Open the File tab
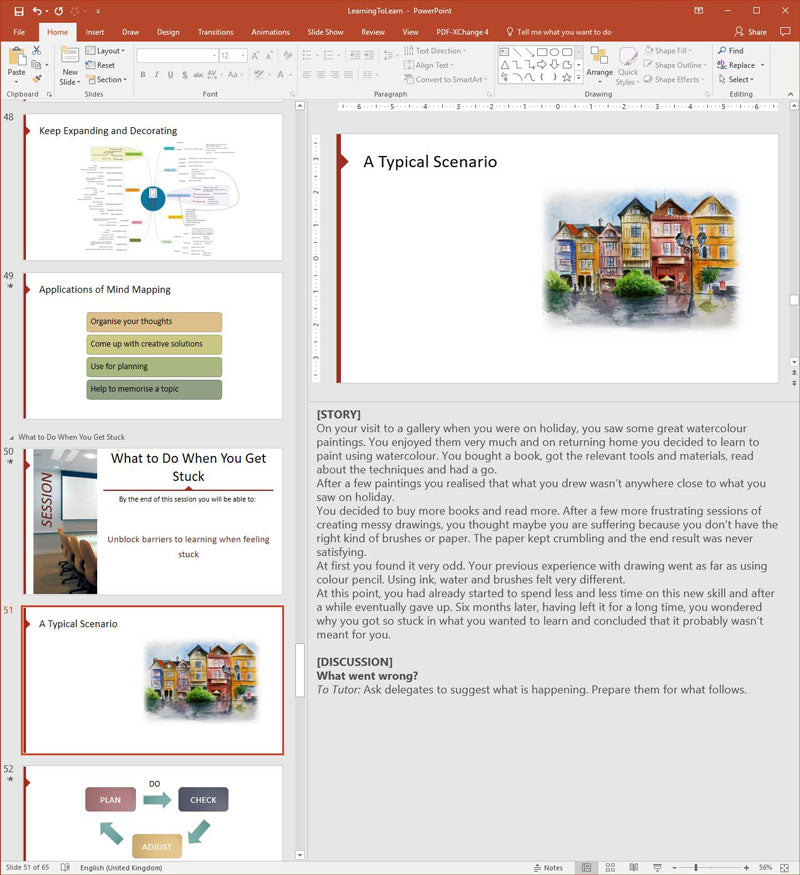 19,32
